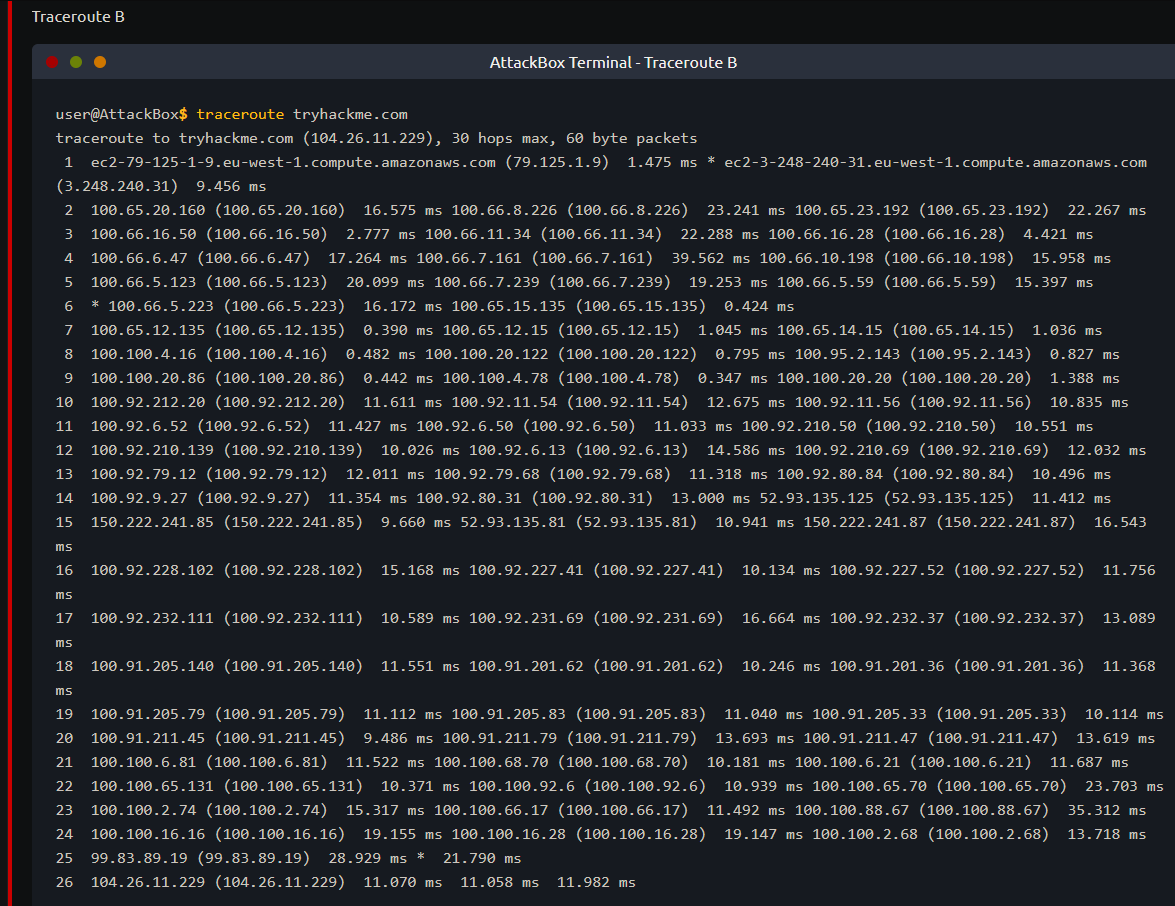Click the hop number 26 at the row start
The image size is (1175, 906).
[x=64, y=882]
